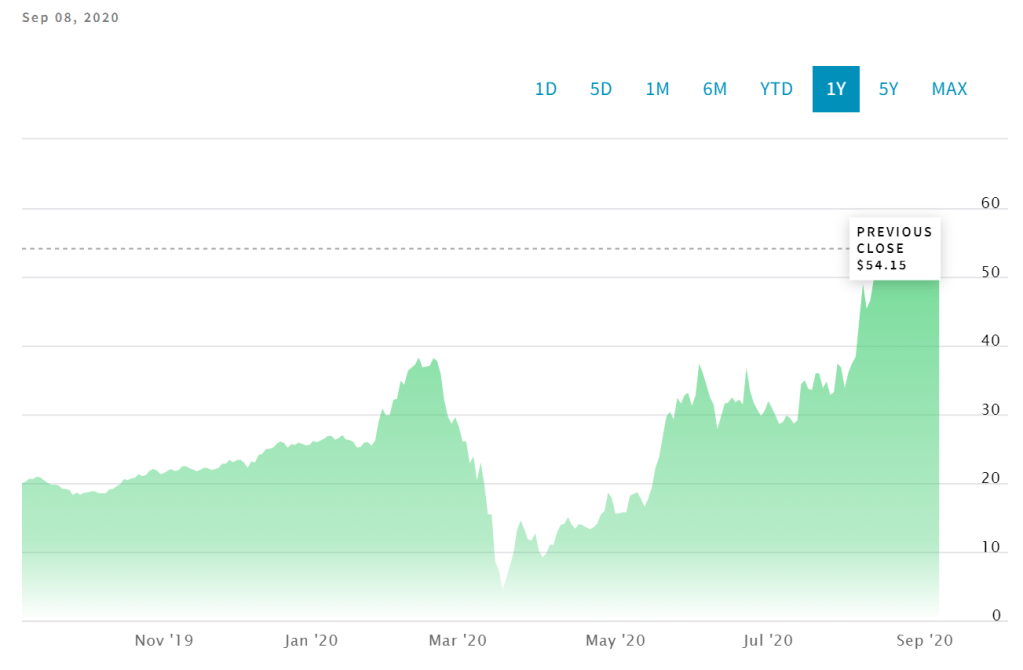Click the March 2020 lowest chart point

click(503, 588)
